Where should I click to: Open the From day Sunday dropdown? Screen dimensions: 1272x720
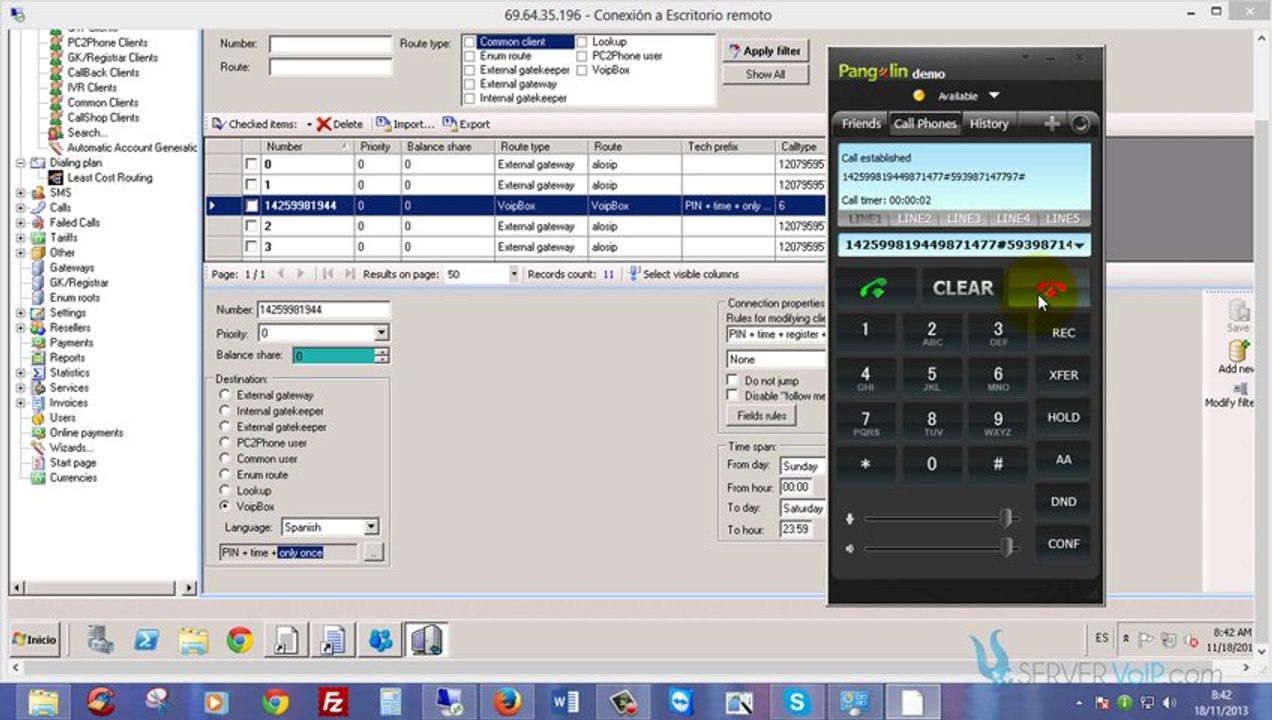tap(803, 466)
